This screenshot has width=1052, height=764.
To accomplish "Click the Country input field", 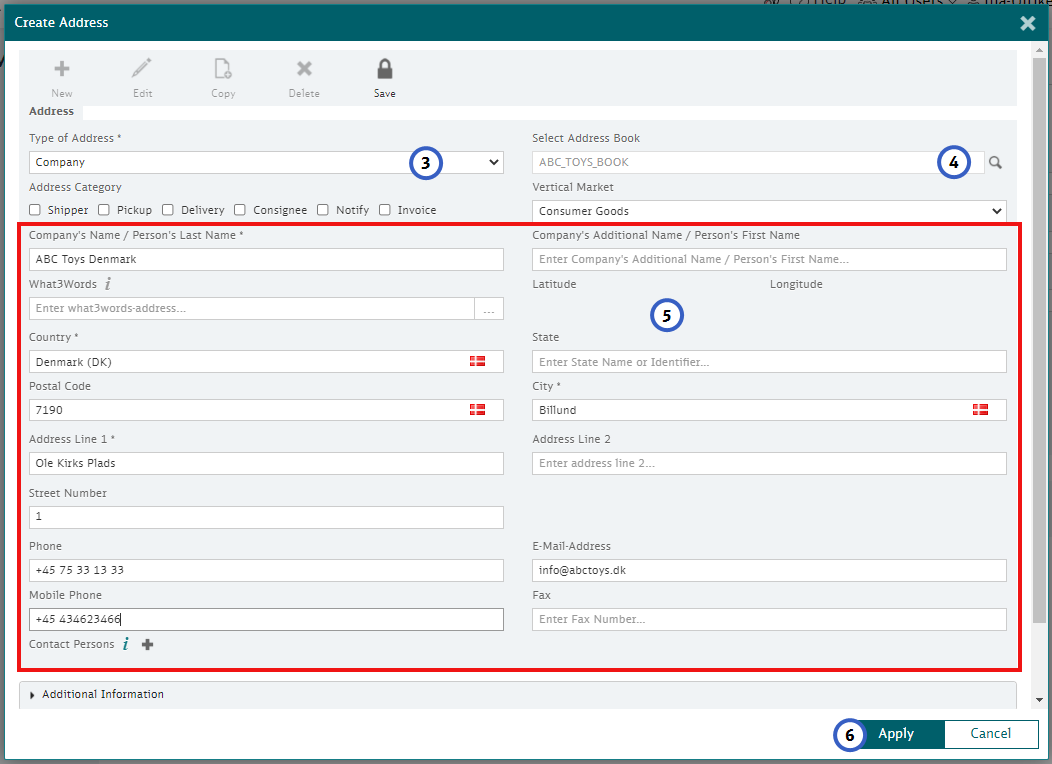I will (266, 362).
